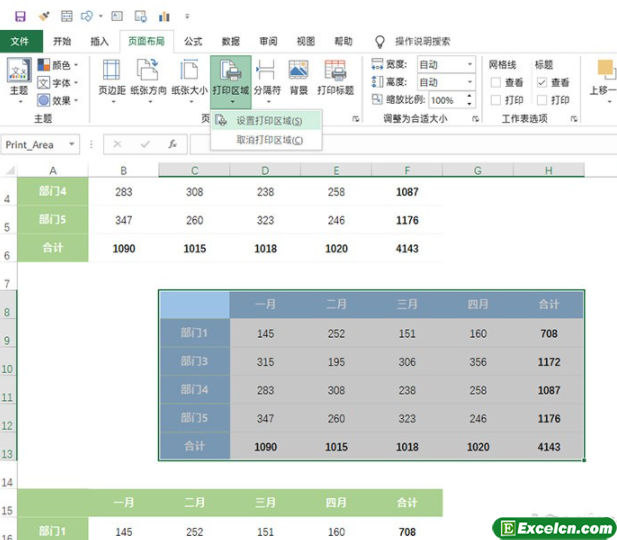The image size is (617, 540).
Task: Click the Select All corner triangle
Action: pos(10,170)
